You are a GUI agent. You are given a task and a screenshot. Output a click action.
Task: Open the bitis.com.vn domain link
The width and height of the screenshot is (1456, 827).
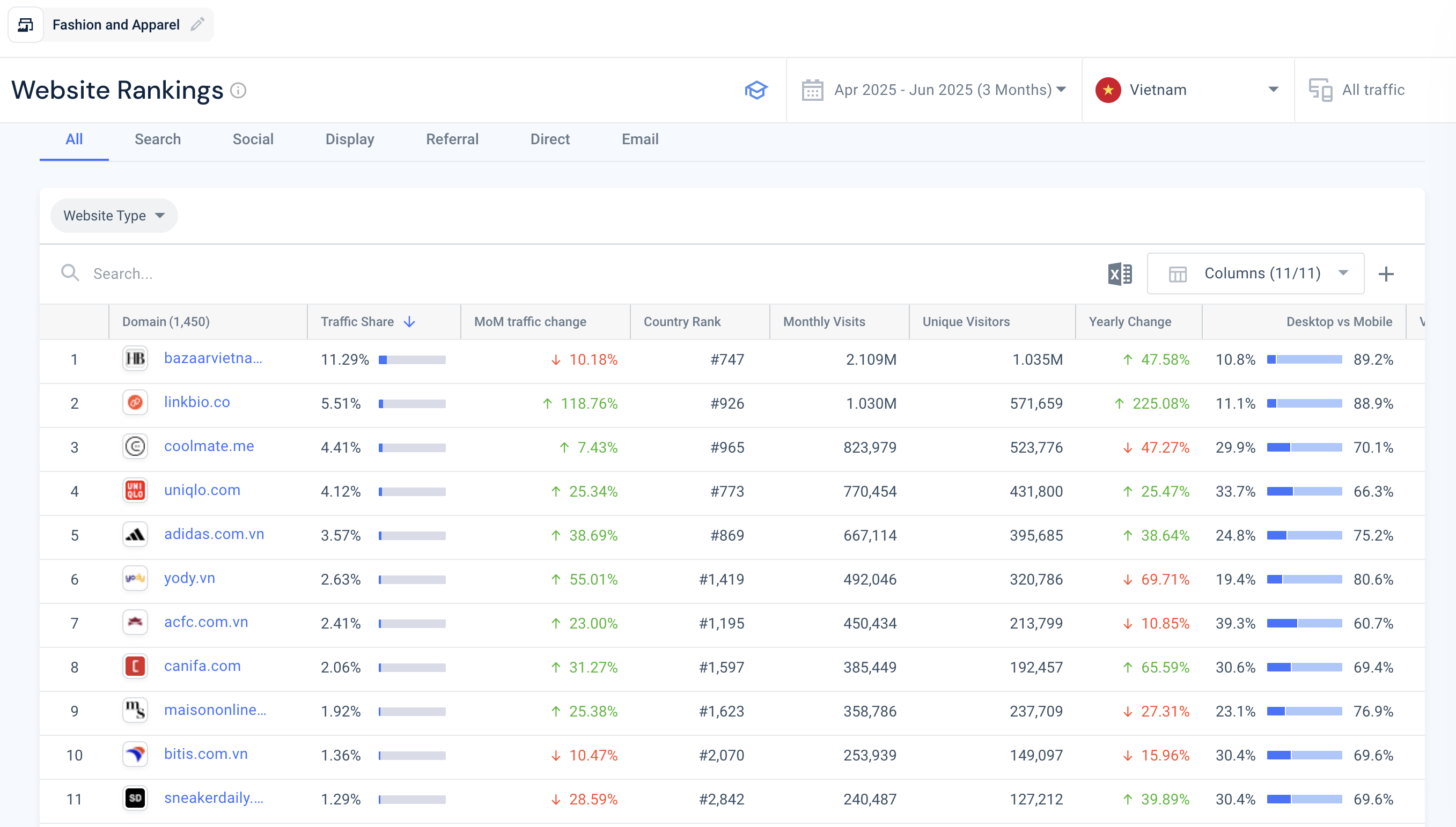coord(206,754)
